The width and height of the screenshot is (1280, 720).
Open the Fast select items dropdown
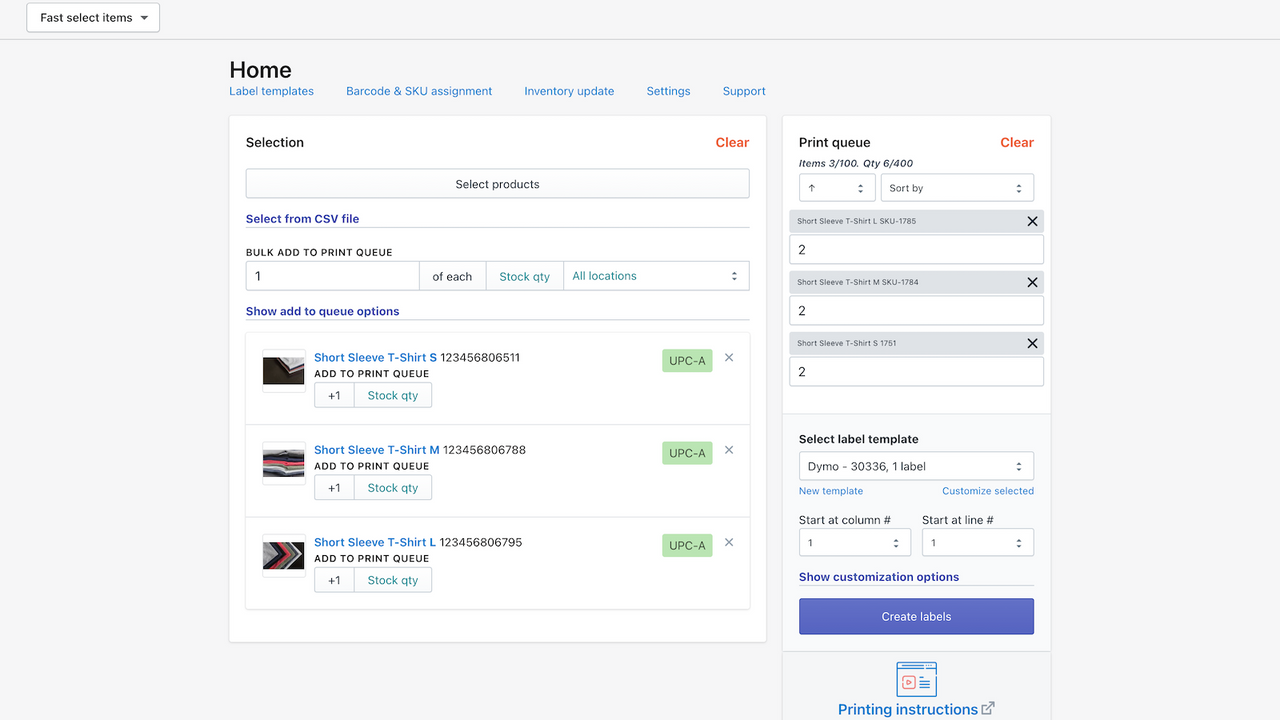click(93, 18)
